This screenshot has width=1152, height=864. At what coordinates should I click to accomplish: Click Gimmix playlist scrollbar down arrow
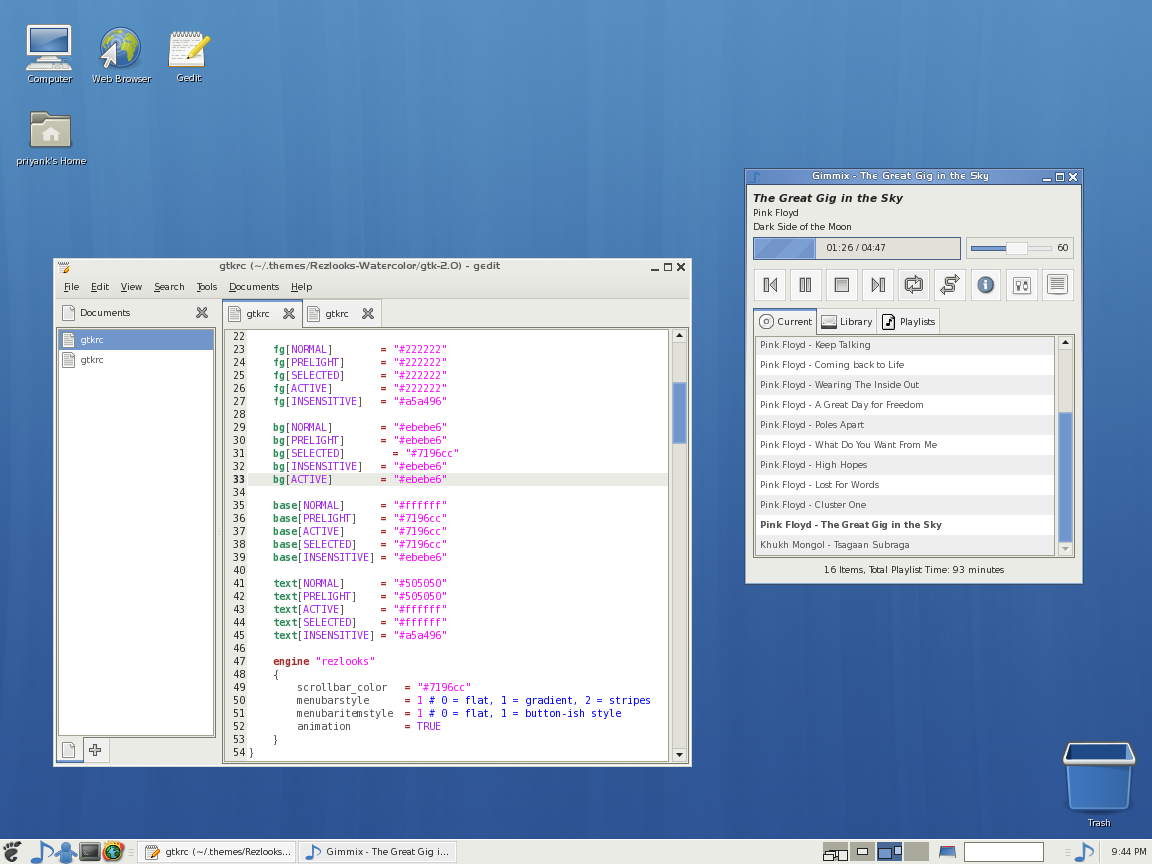coord(1065,549)
